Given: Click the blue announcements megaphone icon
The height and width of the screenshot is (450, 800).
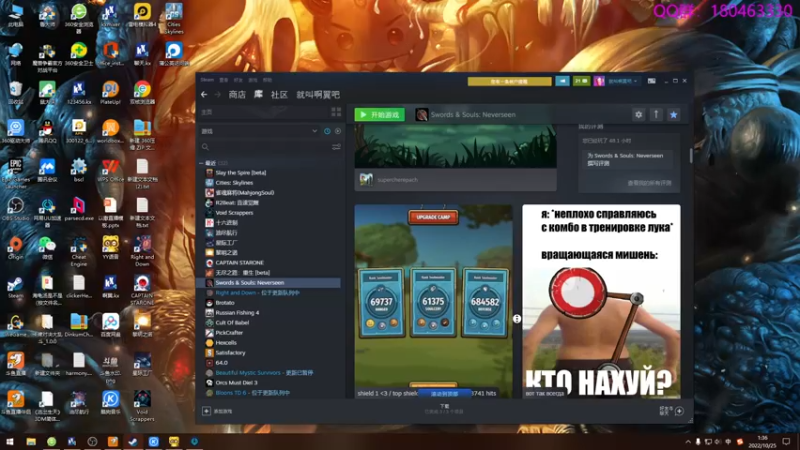Looking at the screenshot, I should coord(562,81).
